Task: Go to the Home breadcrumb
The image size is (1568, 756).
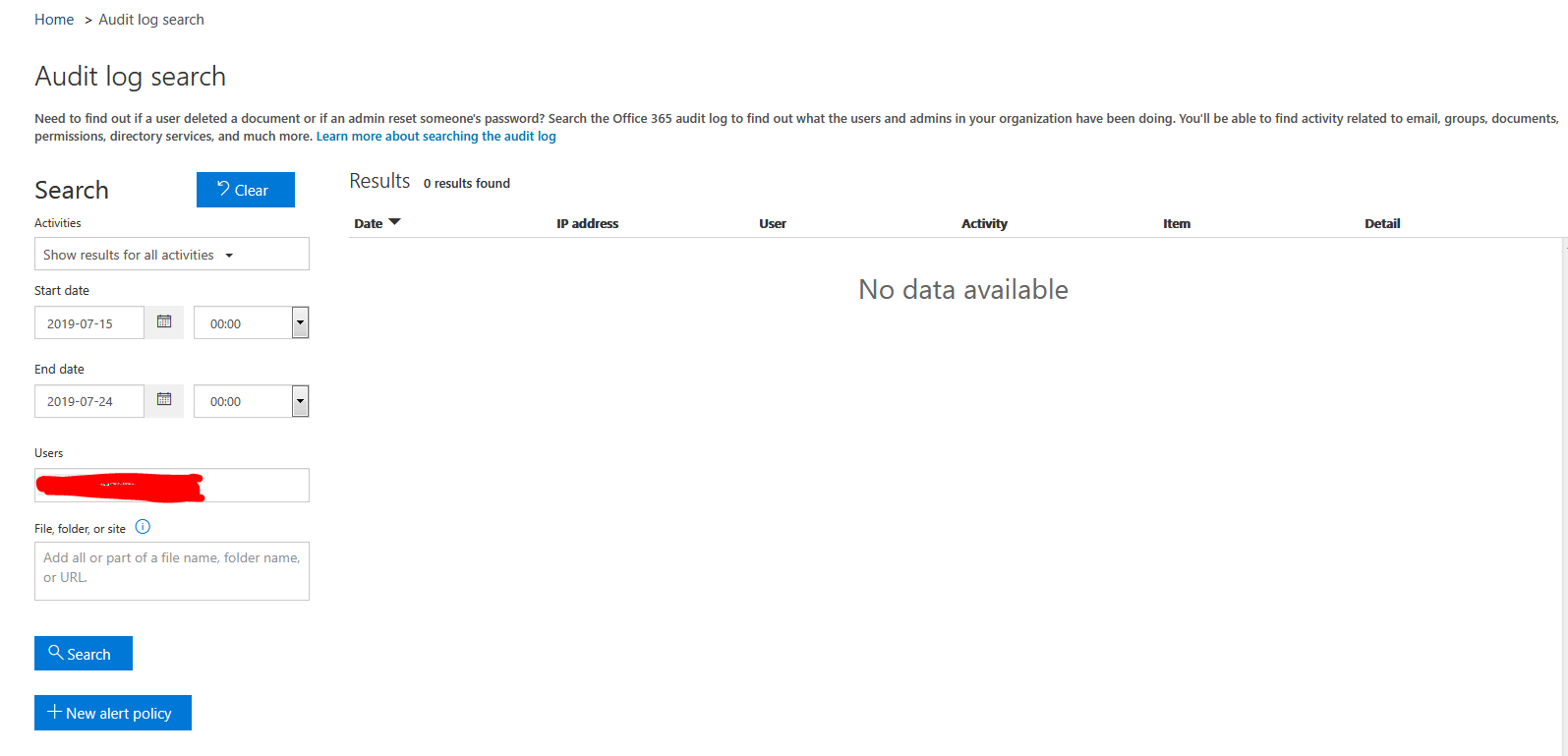Action: tap(54, 20)
